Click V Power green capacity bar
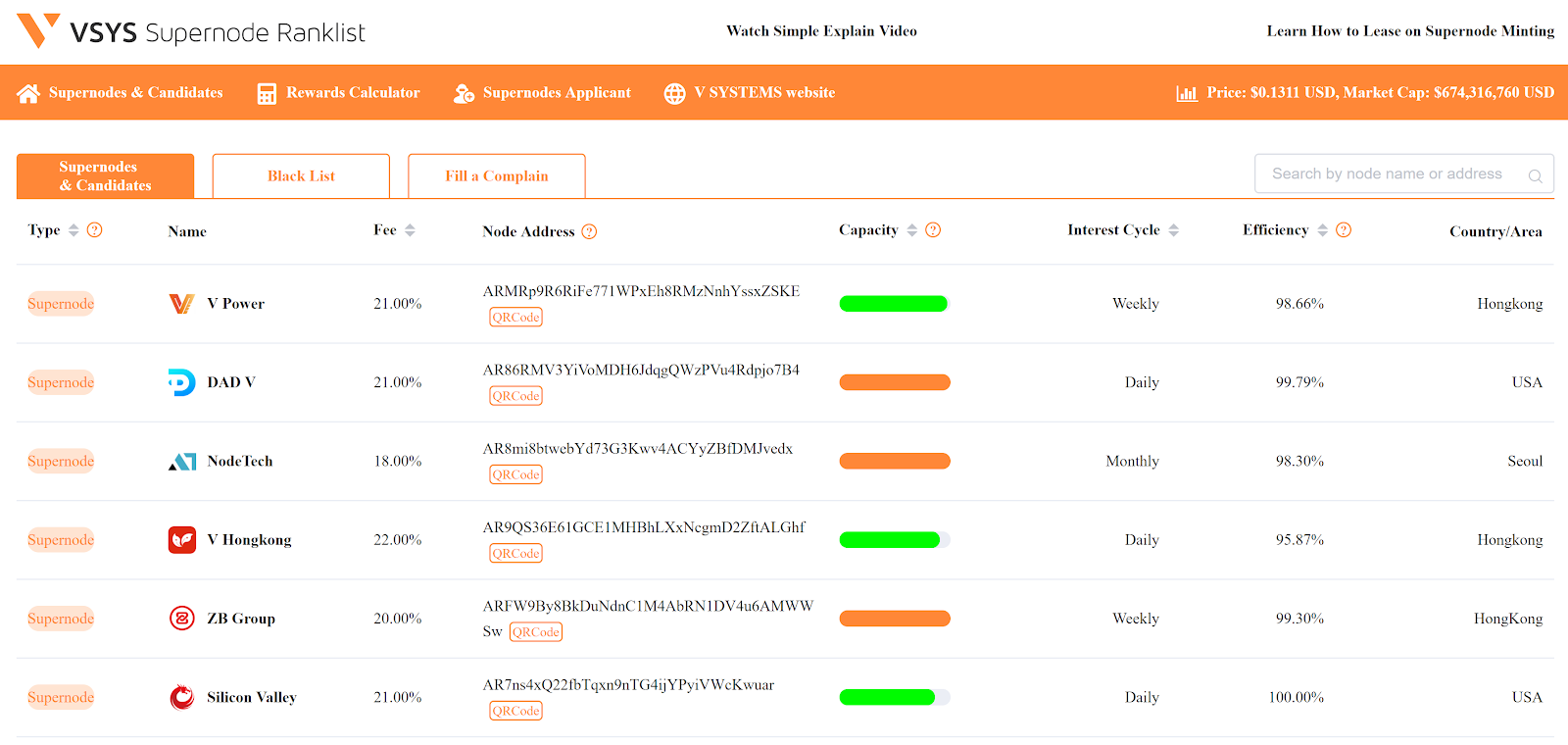Viewport: 1568px width, 745px height. [894, 304]
